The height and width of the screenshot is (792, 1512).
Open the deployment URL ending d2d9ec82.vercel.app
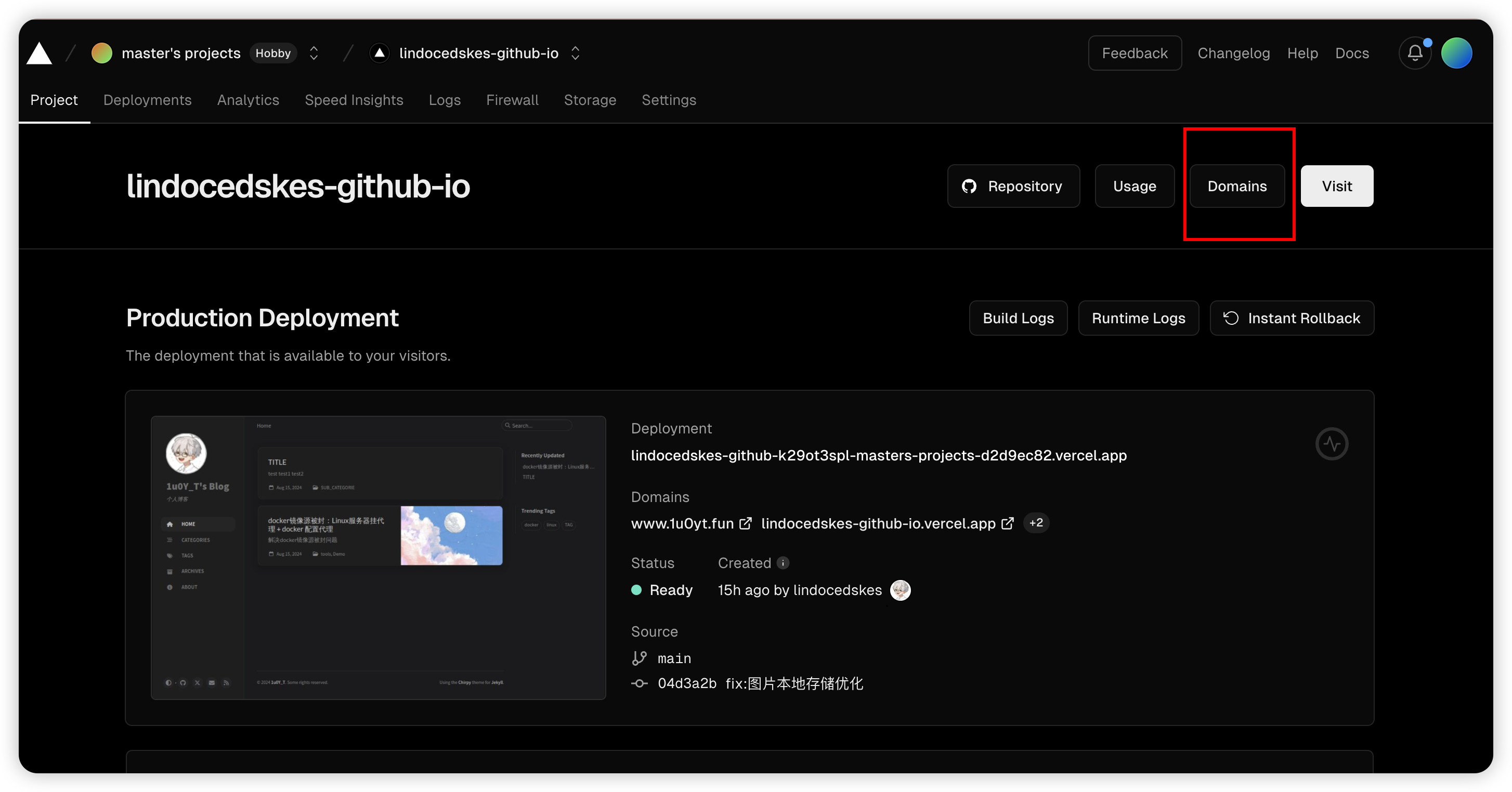(x=879, y=455)
